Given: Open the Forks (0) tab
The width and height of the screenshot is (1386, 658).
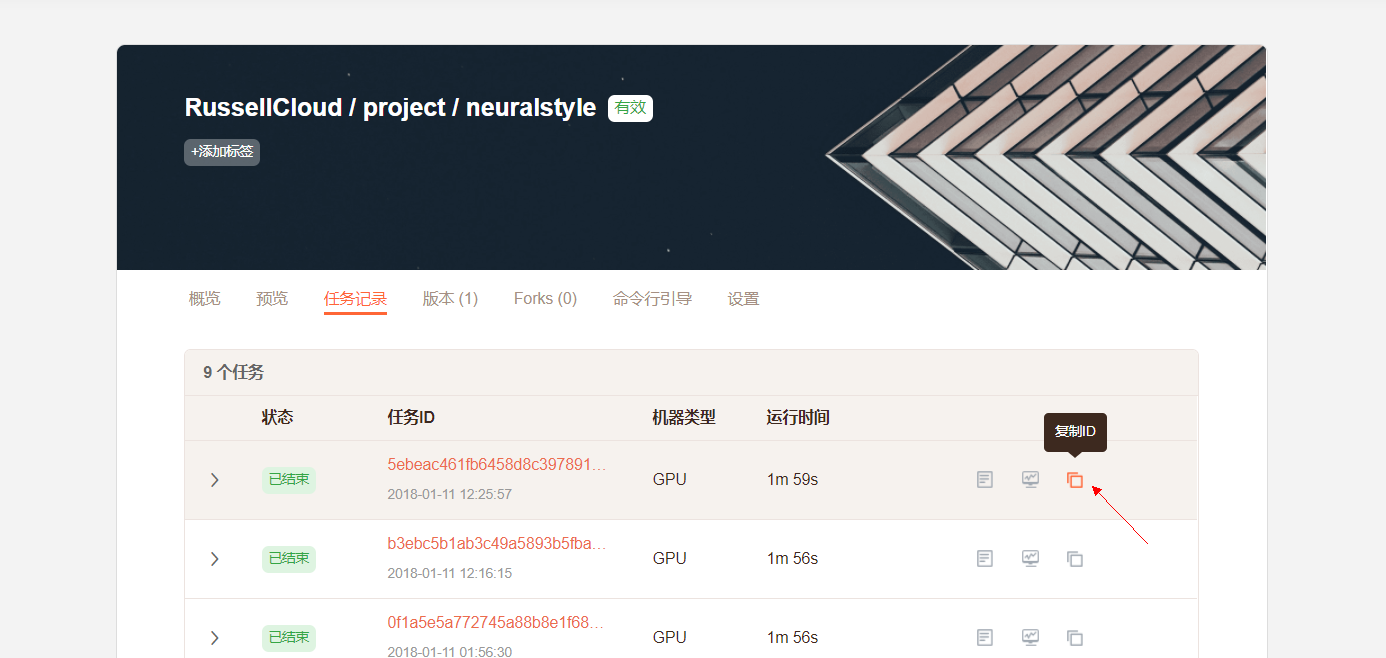Looking at the screenshot, I should point(545,299).
